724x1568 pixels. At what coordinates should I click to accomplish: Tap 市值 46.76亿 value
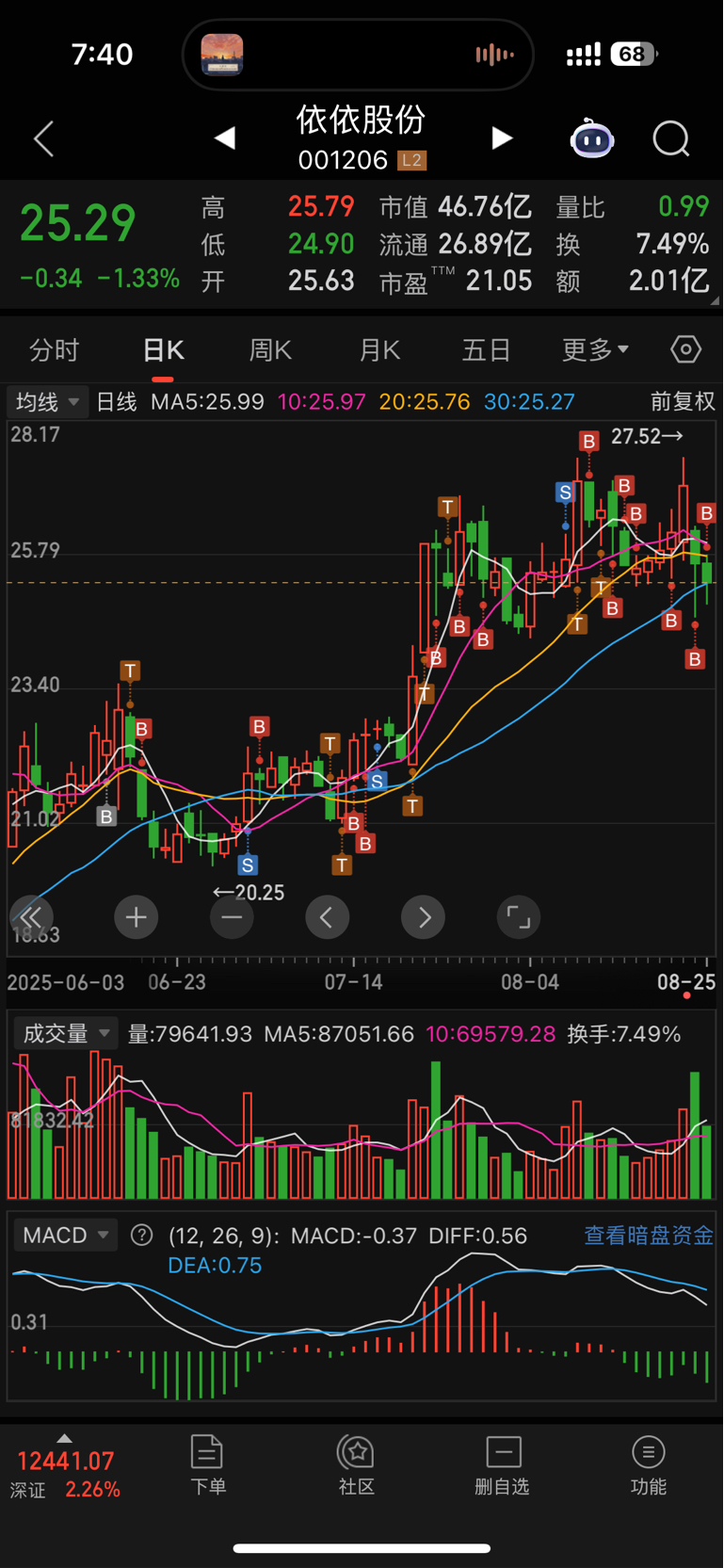[x=485, y=206]
